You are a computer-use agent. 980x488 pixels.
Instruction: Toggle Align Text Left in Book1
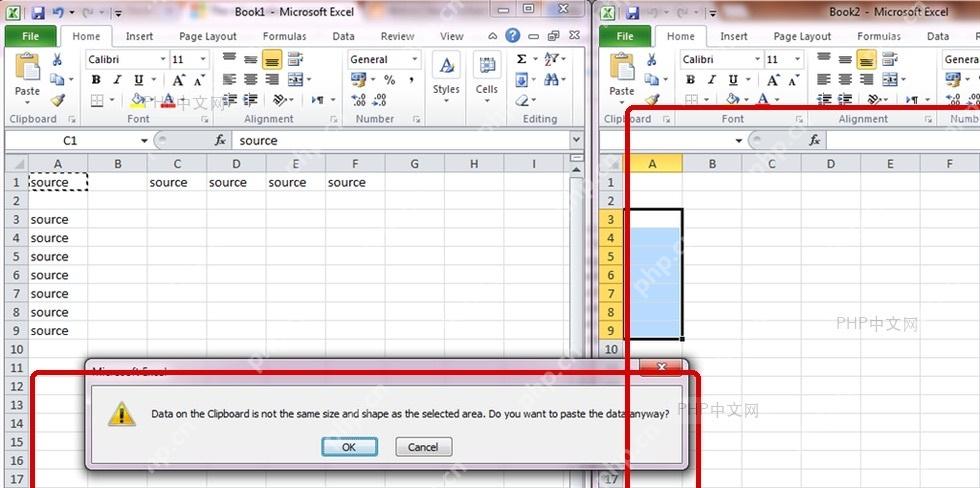(x=230, y=79)
